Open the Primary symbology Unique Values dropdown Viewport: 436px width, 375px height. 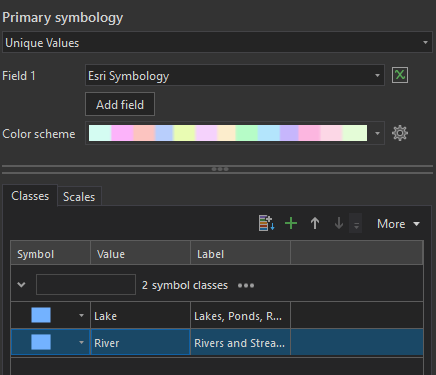217,43
